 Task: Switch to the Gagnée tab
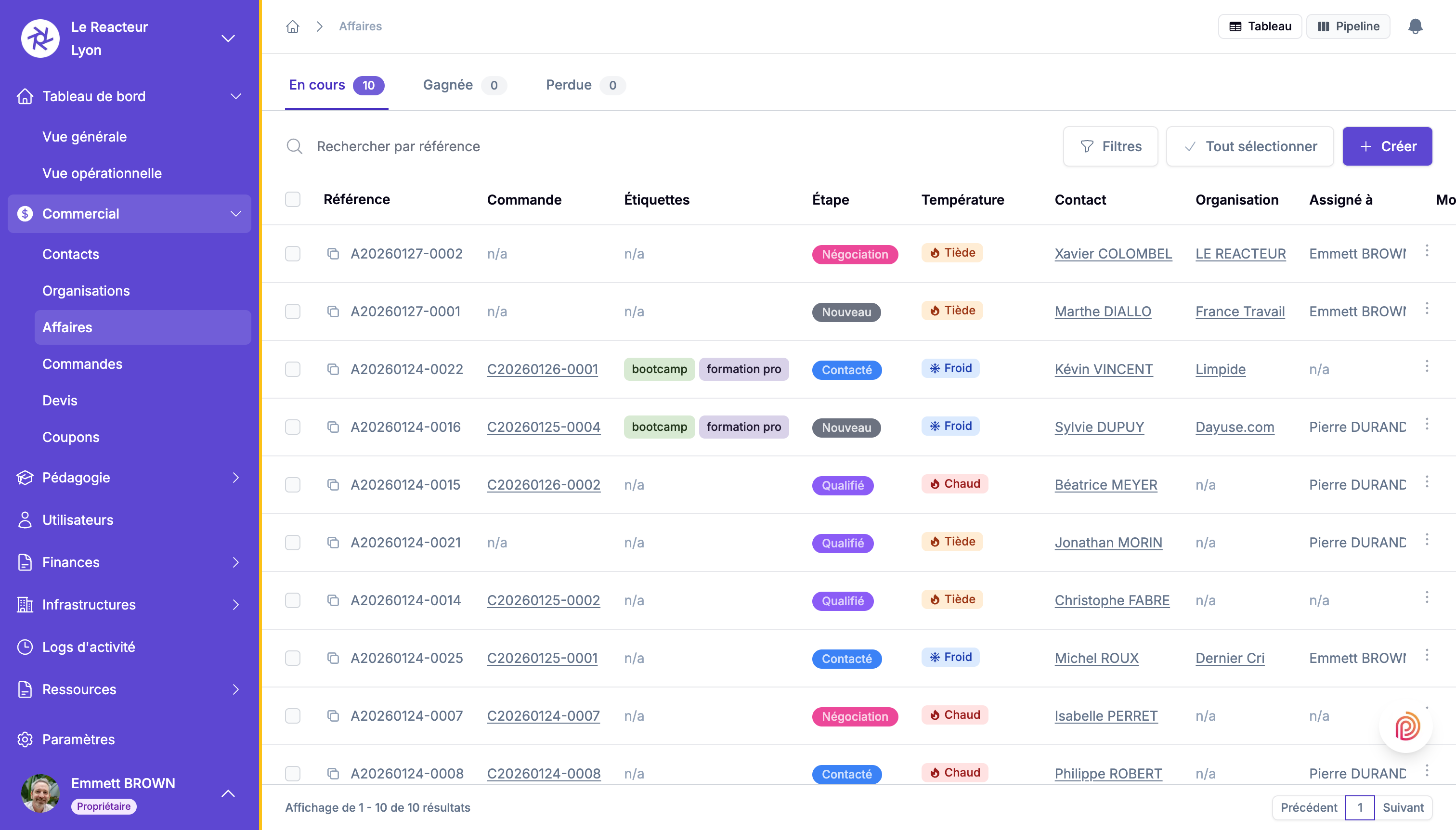[449, 85]
